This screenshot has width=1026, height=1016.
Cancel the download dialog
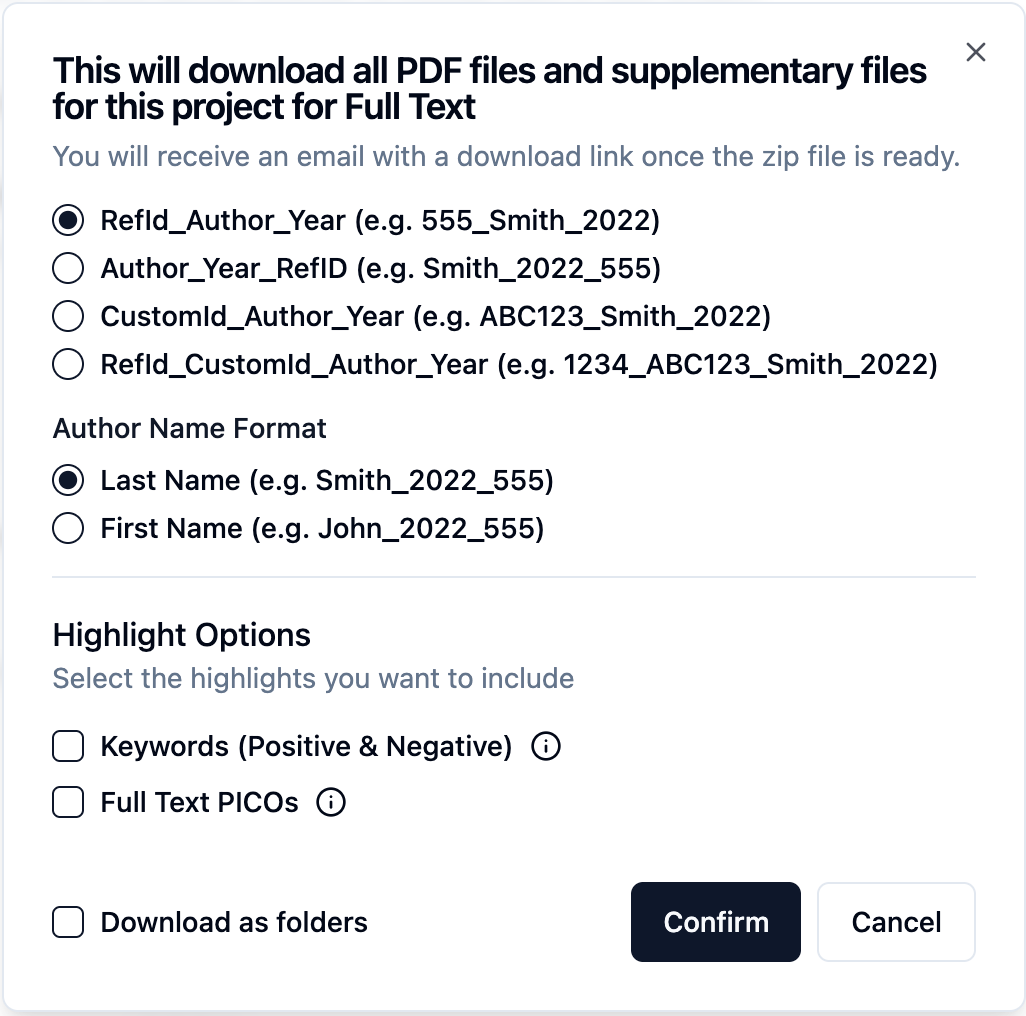click(896, 922)
